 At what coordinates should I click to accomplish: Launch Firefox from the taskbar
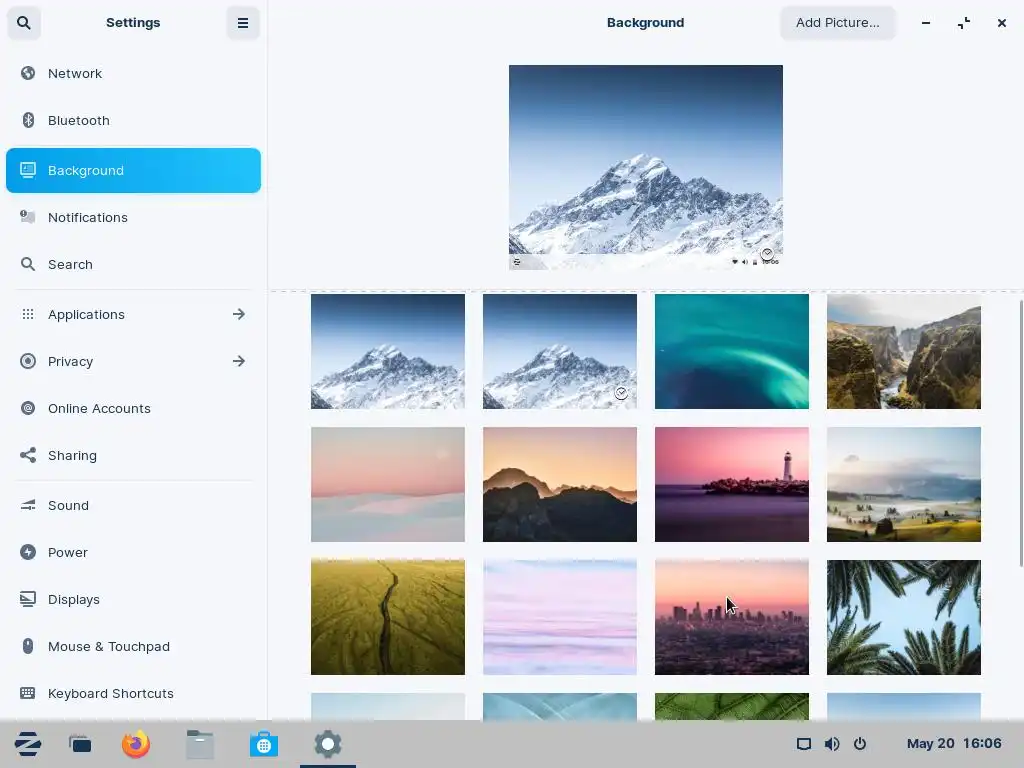coord(136,744)
